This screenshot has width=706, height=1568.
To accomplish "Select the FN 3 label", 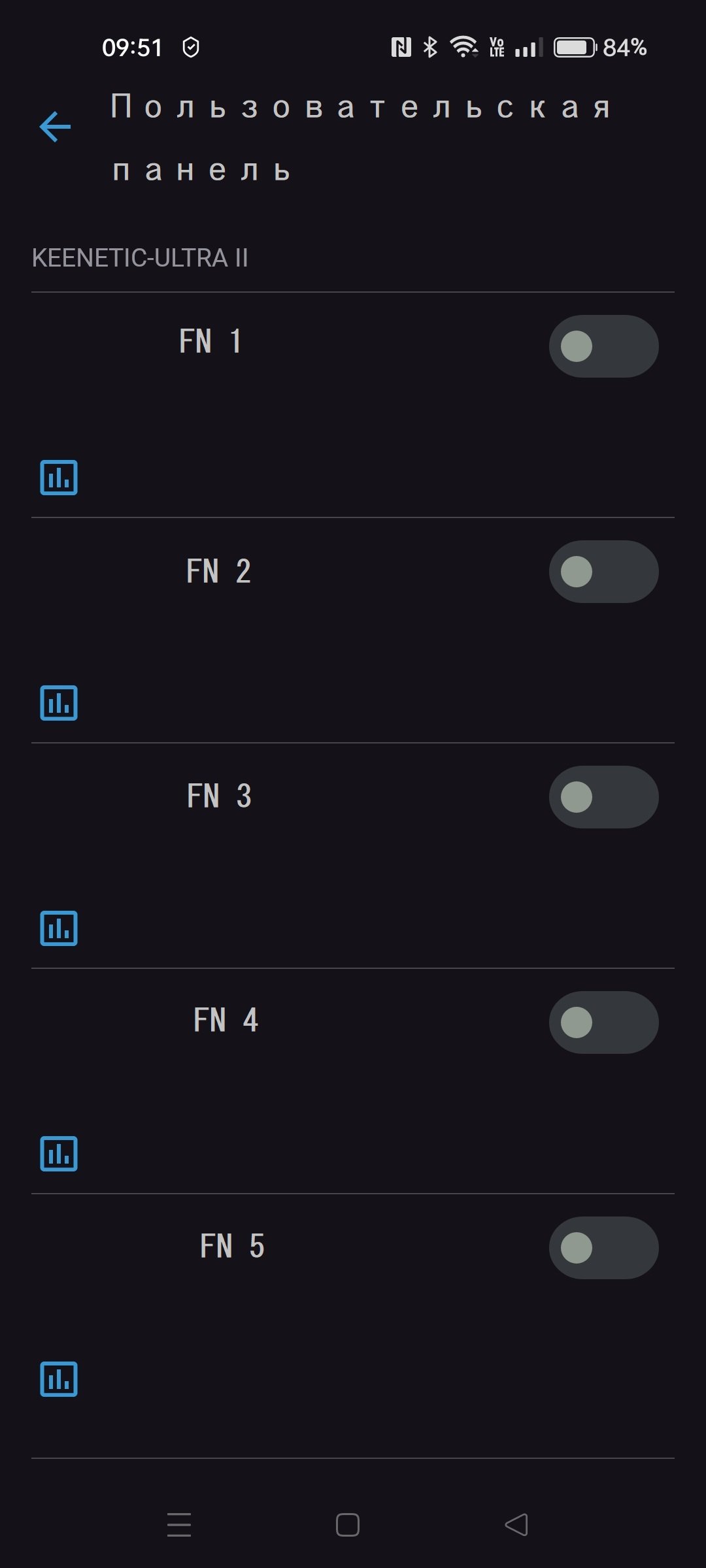I will [220, 796].
